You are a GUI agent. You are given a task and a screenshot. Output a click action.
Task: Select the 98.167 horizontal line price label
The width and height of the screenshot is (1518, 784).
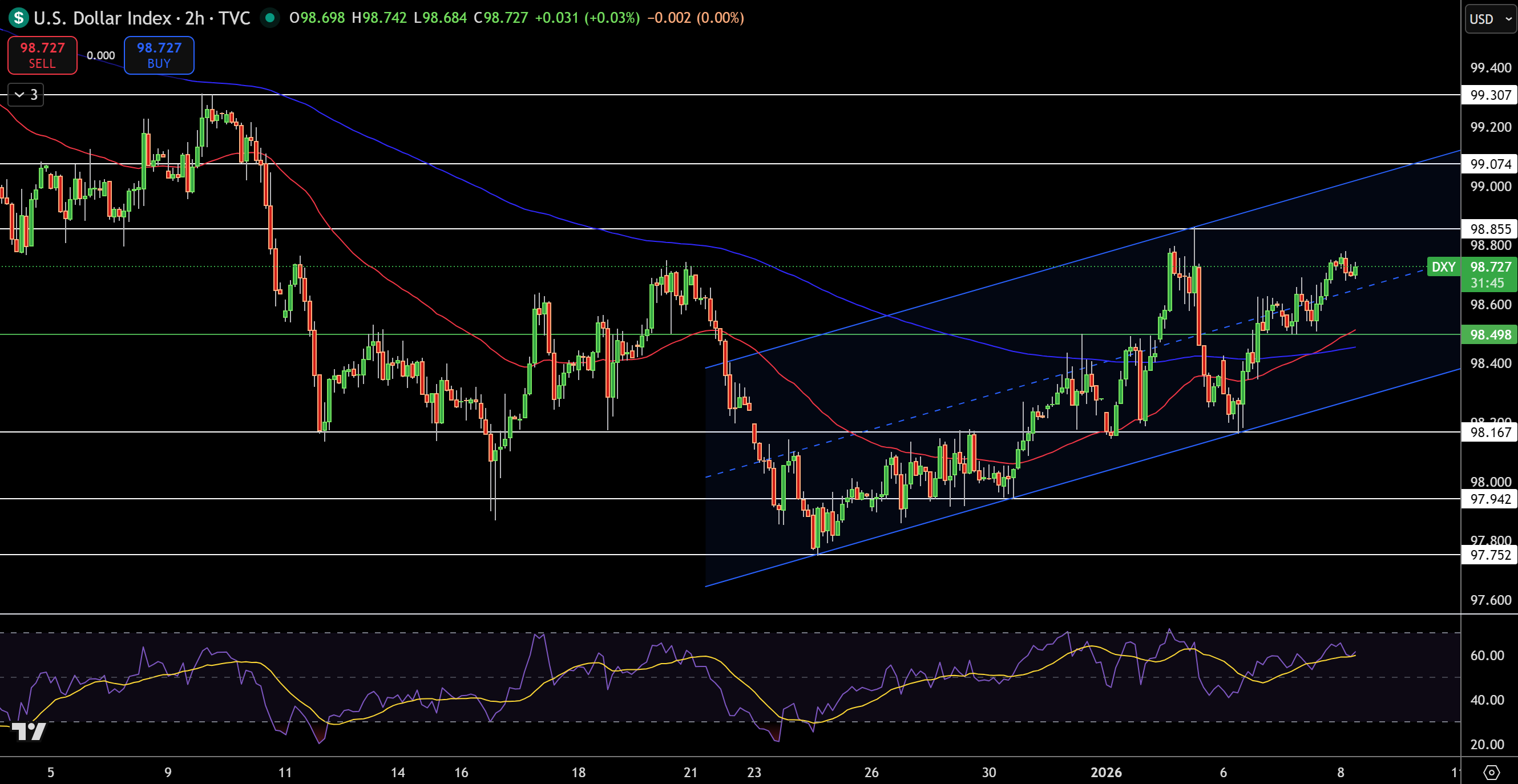(1489, 433)
